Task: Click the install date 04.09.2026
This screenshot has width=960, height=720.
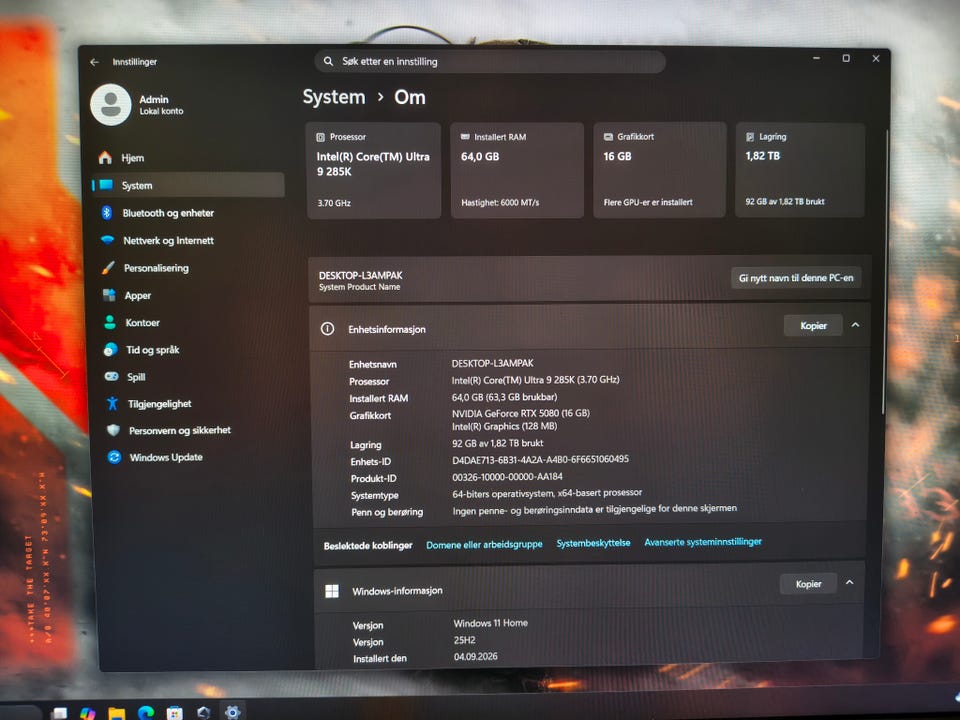Action: pyautogui.click(x=475, y=656)
